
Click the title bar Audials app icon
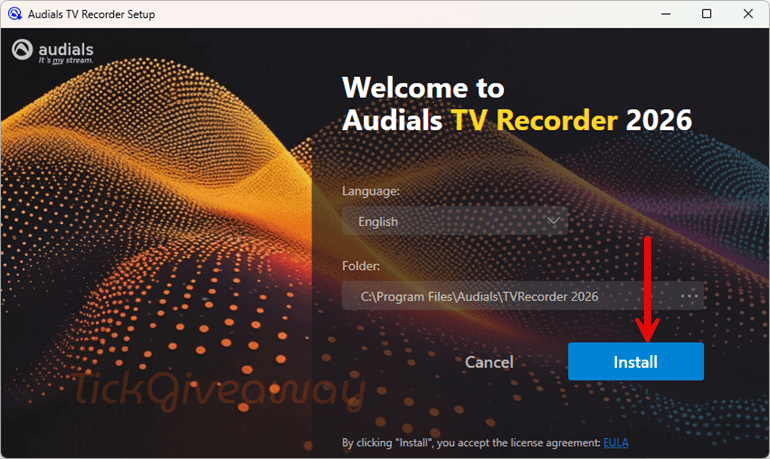pos(15,14)
